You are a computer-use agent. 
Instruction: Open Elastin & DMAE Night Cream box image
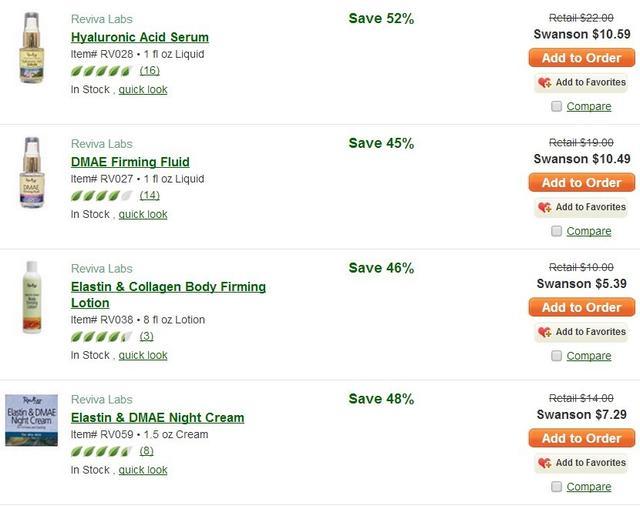(x=31, y=420)
